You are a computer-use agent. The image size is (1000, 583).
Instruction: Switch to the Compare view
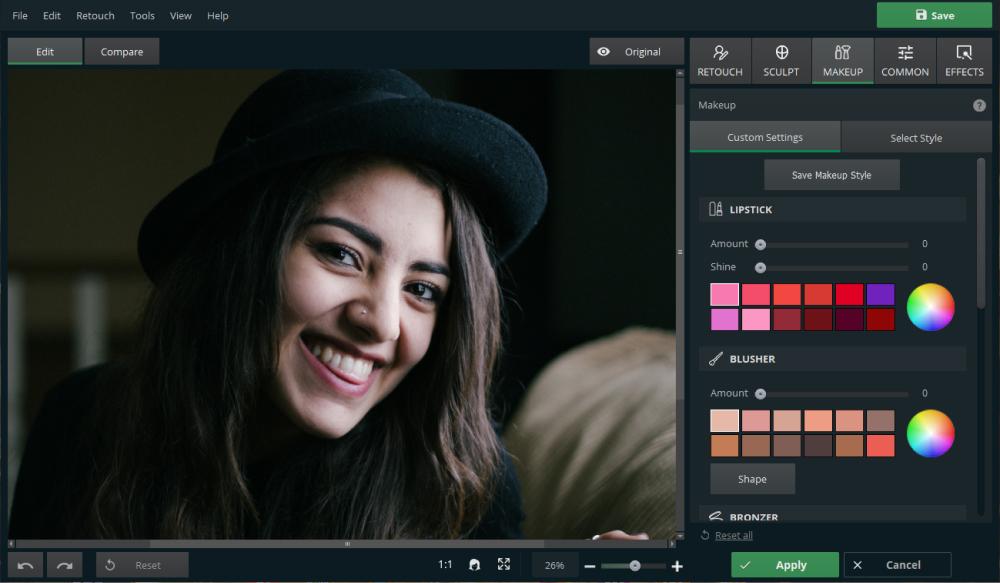click(x=122, y=52)
